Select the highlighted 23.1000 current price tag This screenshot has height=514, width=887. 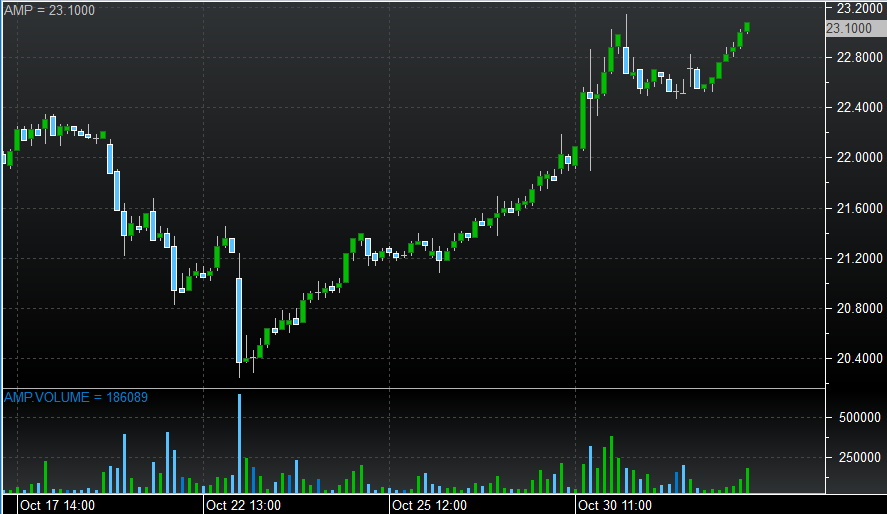pyautogui.click(x=852, y=28)
